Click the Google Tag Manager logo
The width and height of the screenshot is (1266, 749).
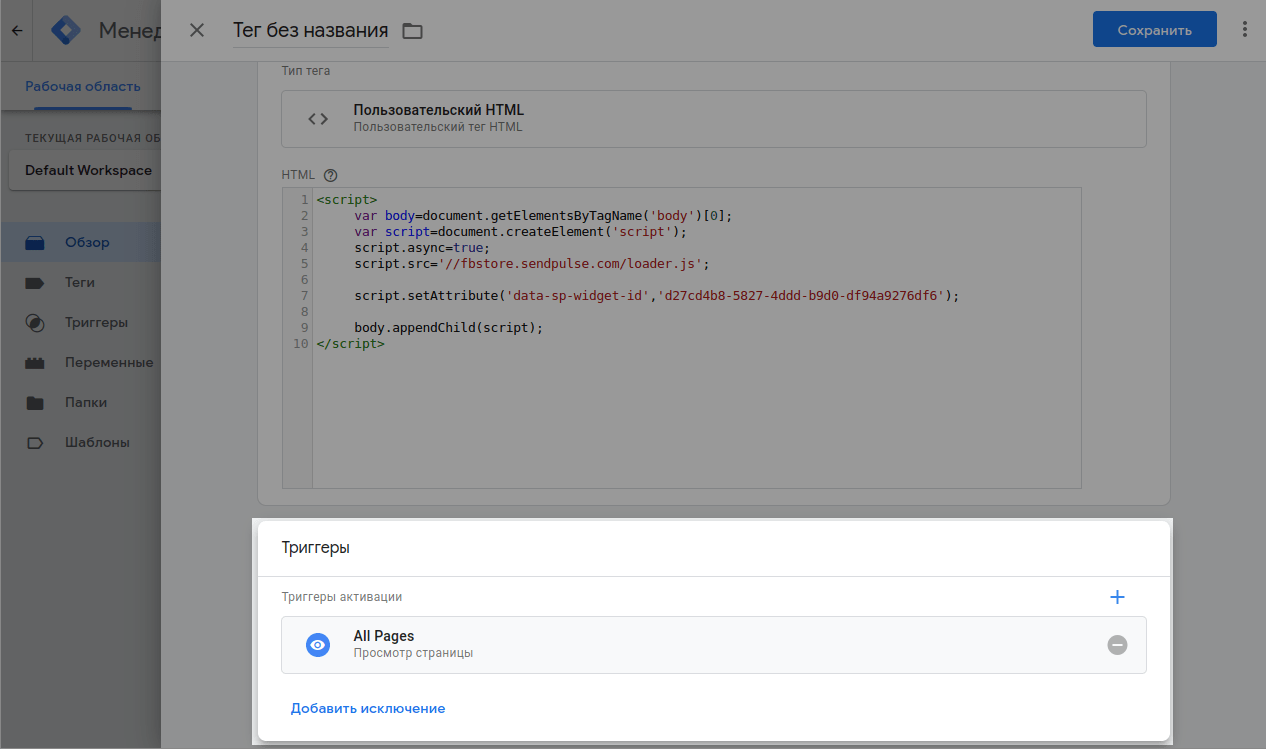[x=67, y=30]
